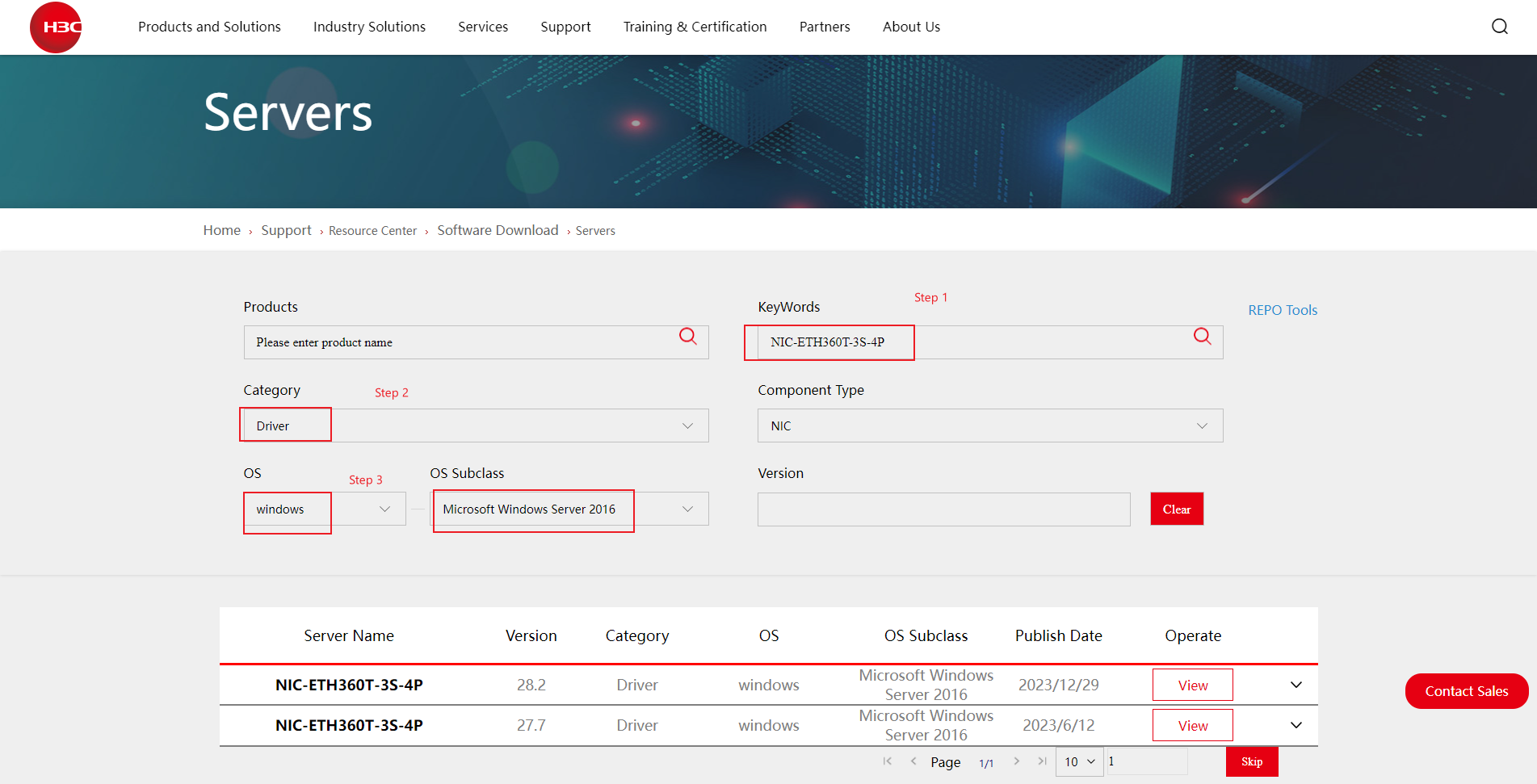Click the KeyWords field search icon
The width and height of the screenshot is (1537, 784).
(1203, 336)
